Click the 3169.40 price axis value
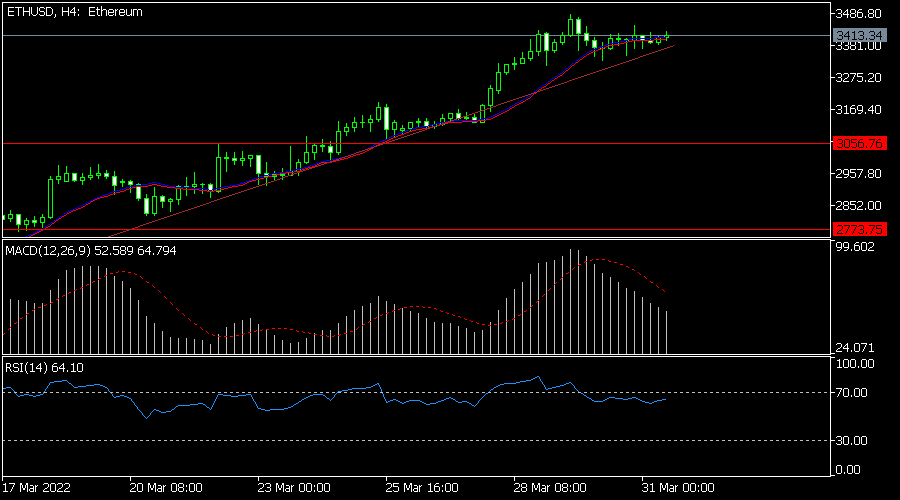This screenshot has width=900, height=500. (x=859, y=110)
